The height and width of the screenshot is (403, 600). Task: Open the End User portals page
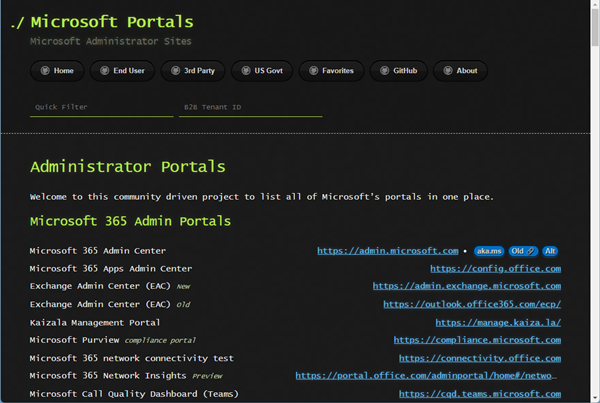(121, 71)
